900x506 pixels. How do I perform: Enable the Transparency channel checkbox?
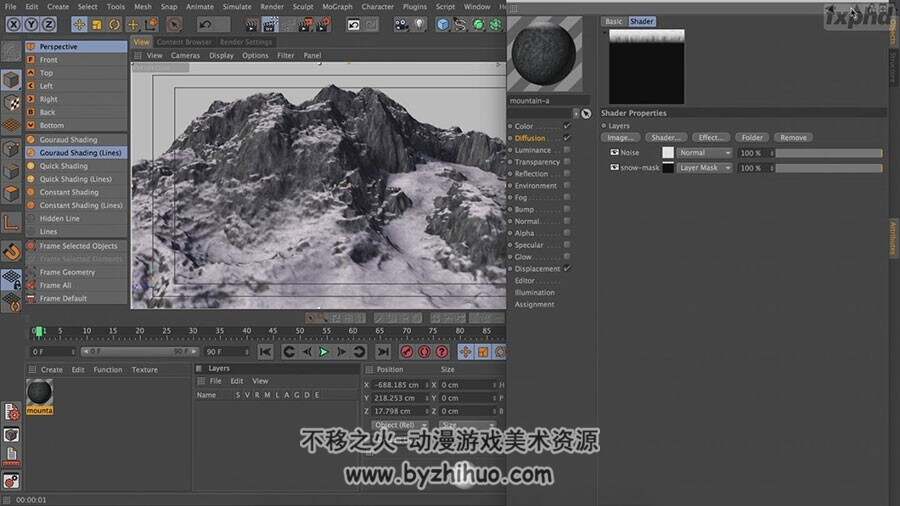[x=567, y=162]
